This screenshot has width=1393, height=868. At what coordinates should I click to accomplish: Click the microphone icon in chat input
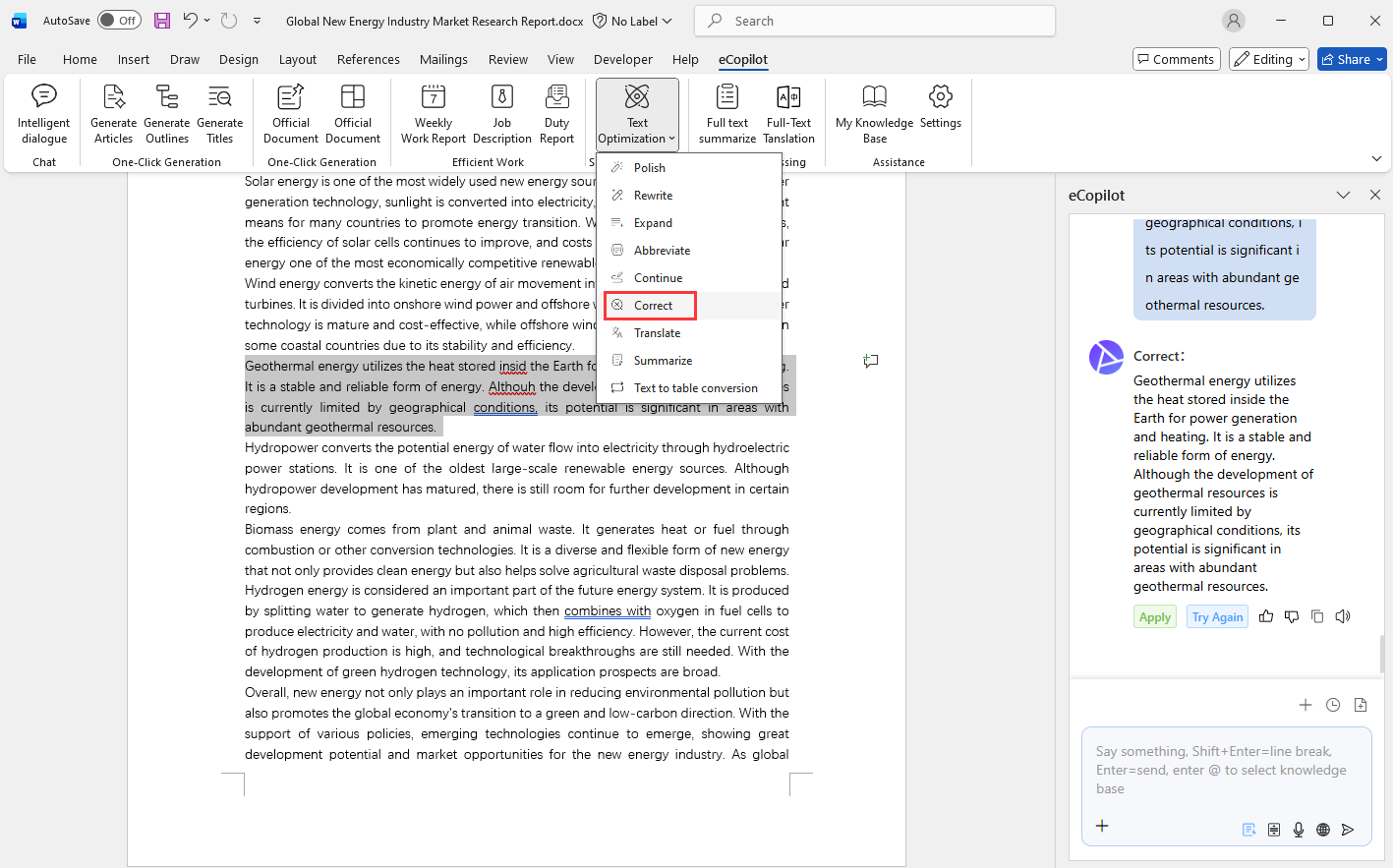coord(1299,830)
